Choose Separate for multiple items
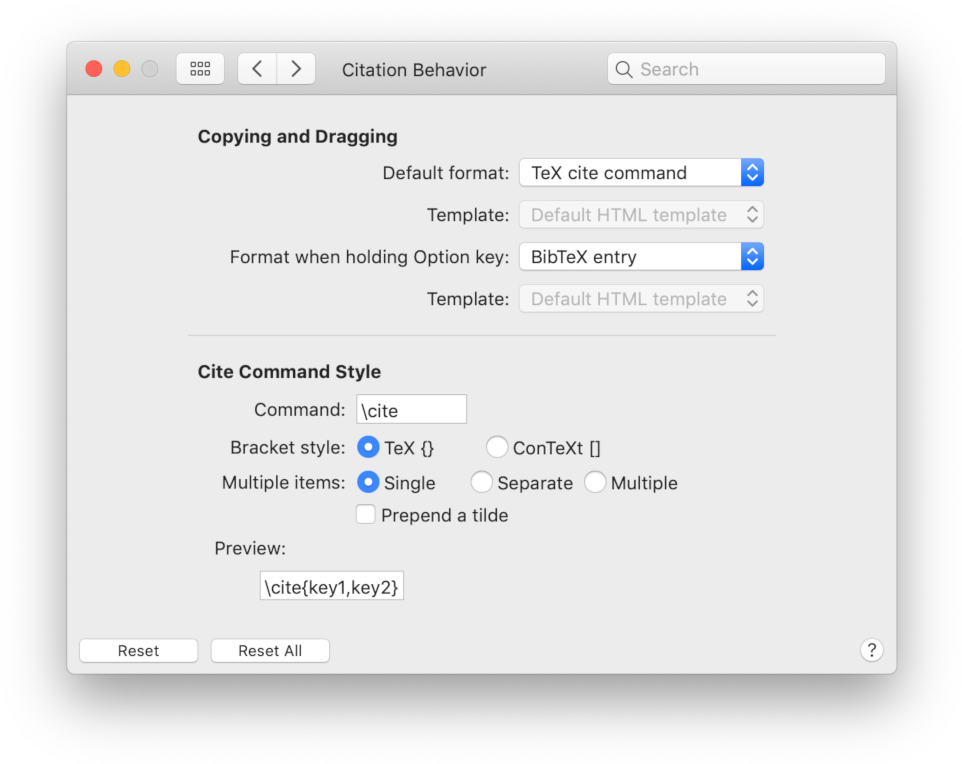This screenshot has width=962, height=764. tap(481, 483)
